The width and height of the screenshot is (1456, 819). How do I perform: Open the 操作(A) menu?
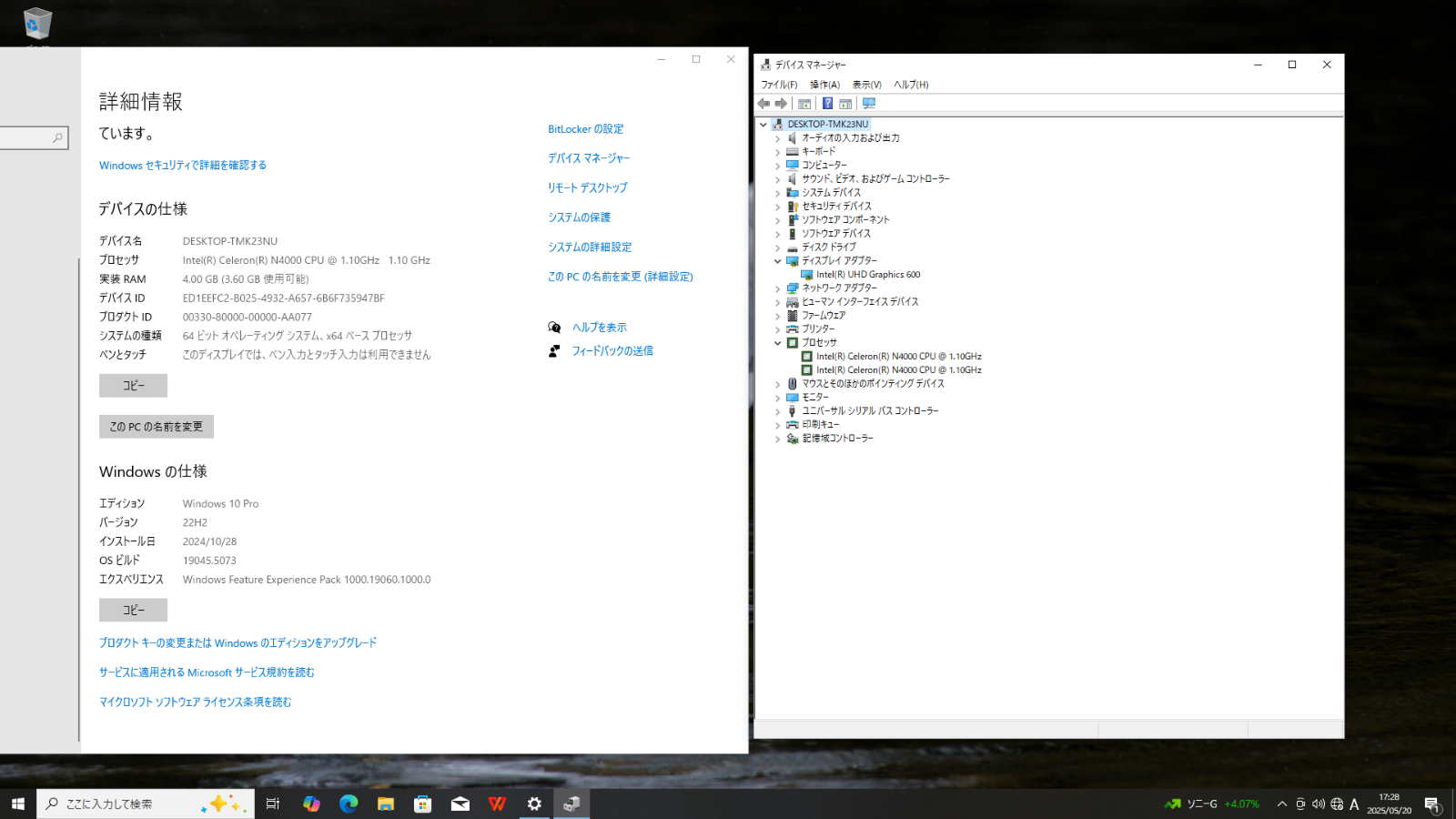[x=824, y=85]
